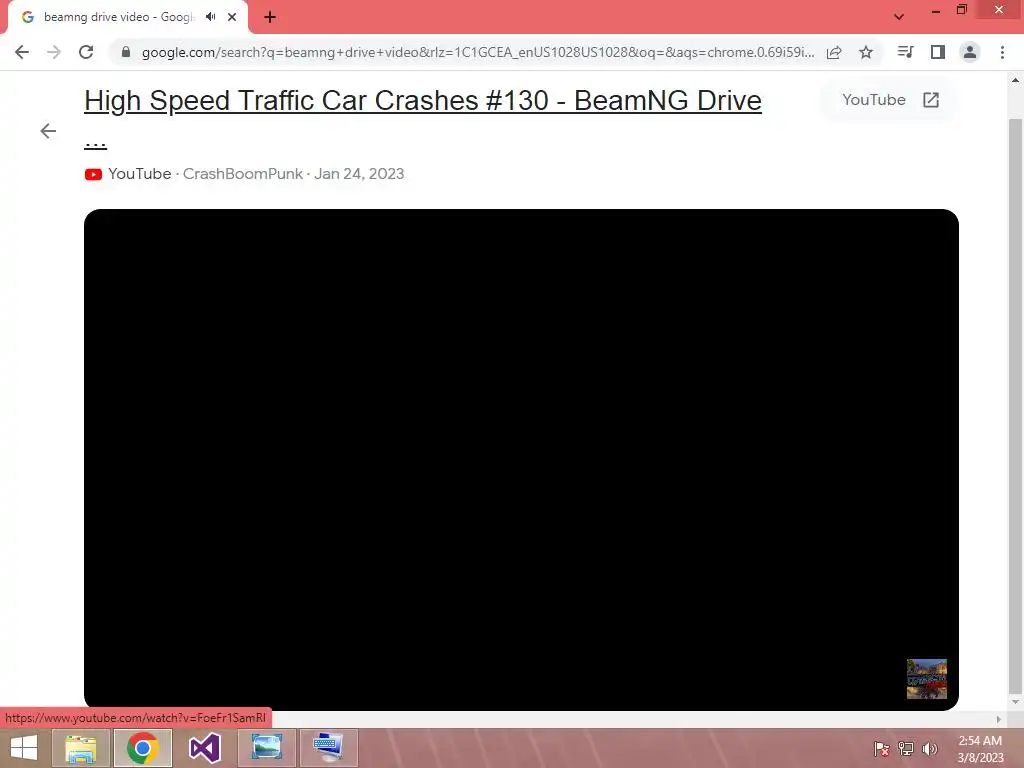This screenshot has width=1024, height=768.
Task: Return to results with the page back arrow
Action: click(x=48, y=131)
